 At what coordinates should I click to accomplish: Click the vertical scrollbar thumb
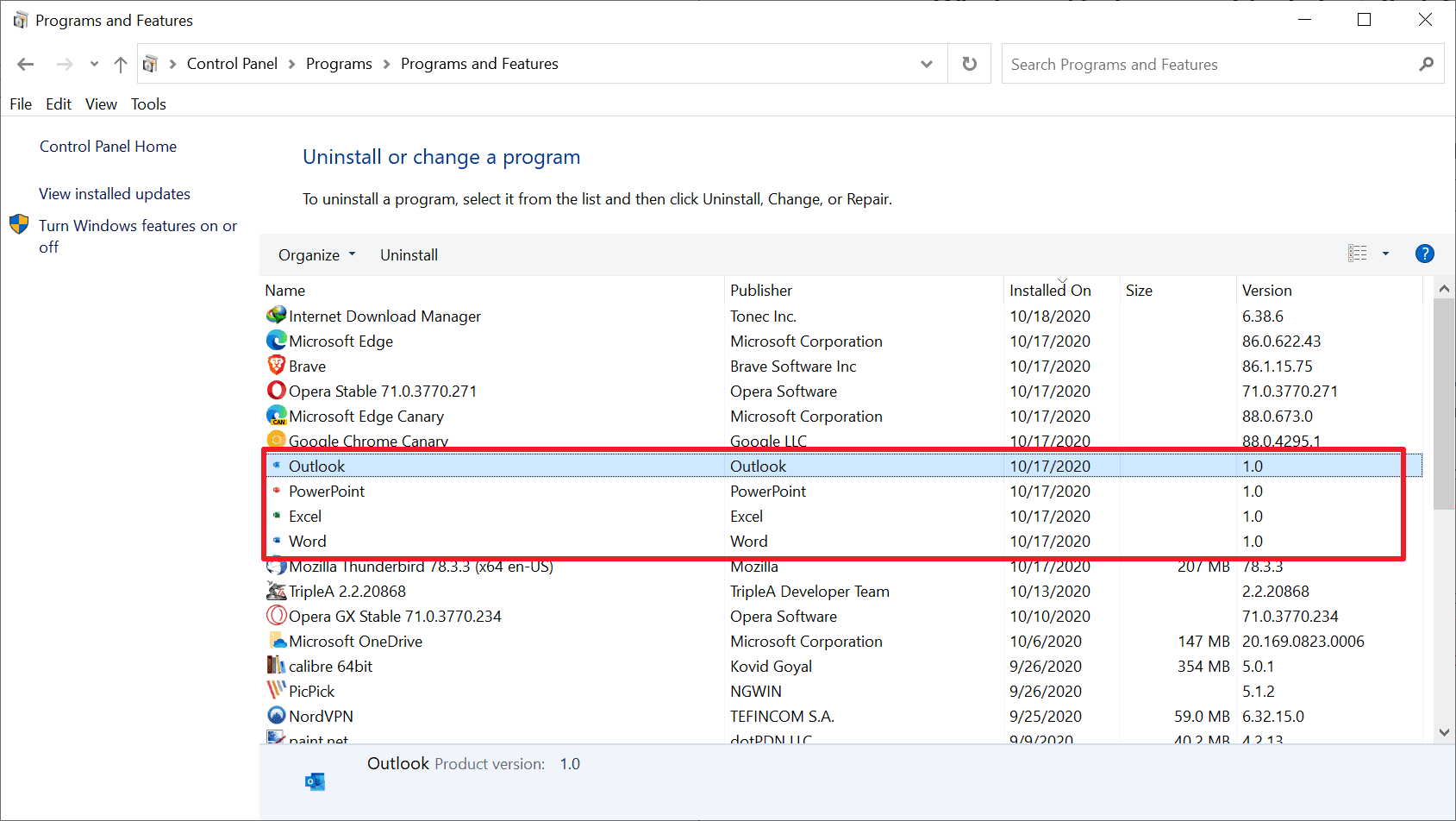(1444, 404)
